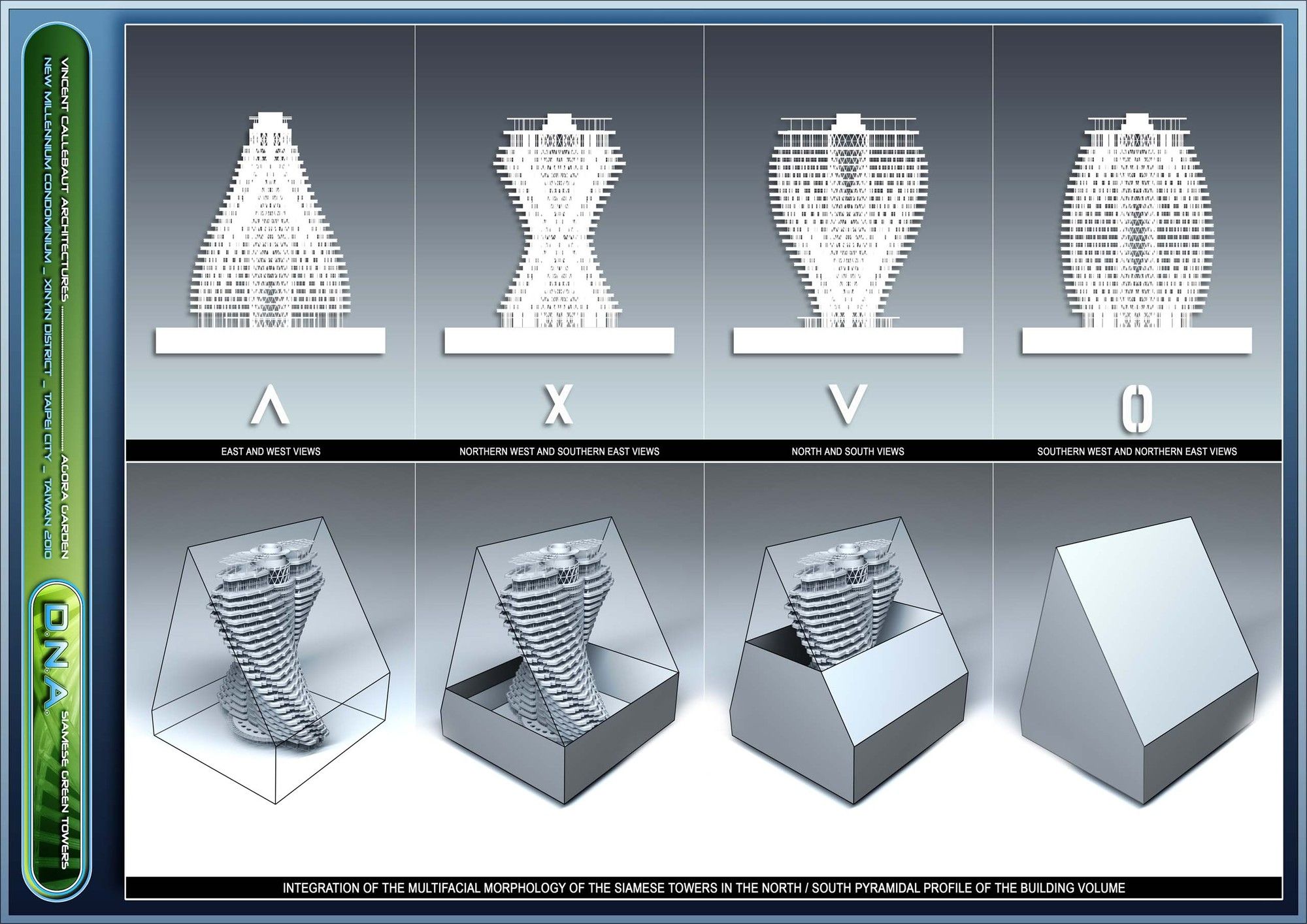Select the north and south tower silhouette
The width and height of the screenshot is (1307, 924).
848,222
